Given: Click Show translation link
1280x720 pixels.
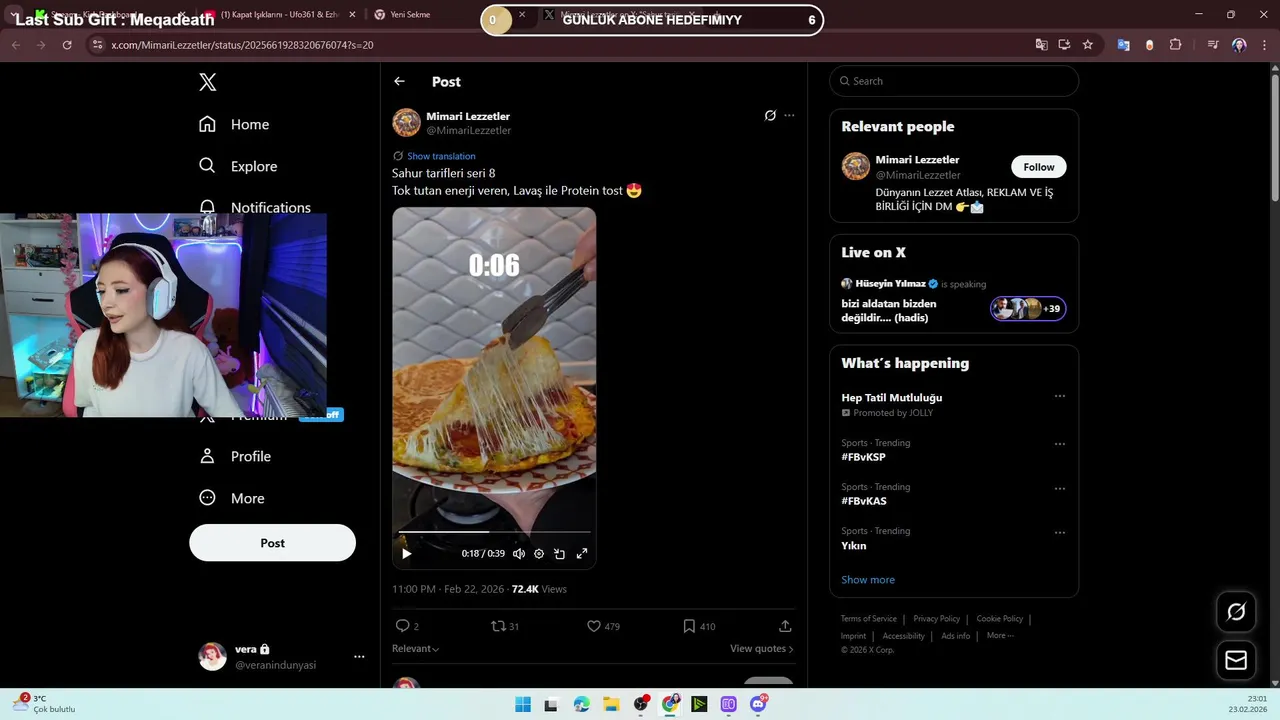Looking at the screenshot, I should (441, 156).
